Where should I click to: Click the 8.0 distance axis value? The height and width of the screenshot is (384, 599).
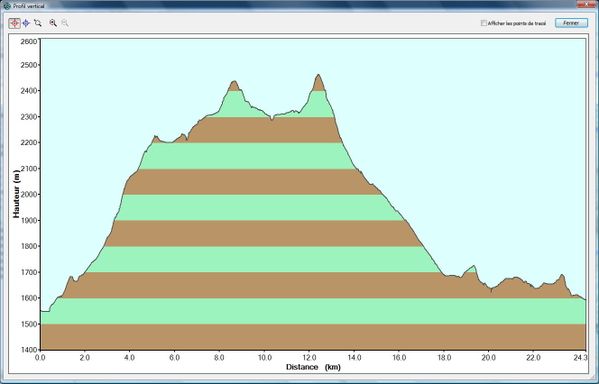coord(219,358)
